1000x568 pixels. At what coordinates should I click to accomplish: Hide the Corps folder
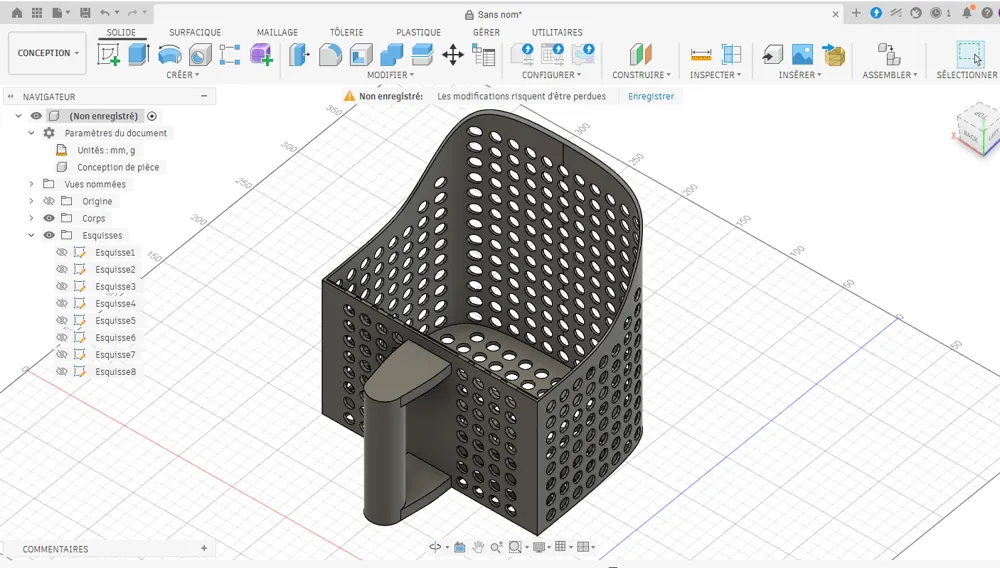tap(49, 218)
